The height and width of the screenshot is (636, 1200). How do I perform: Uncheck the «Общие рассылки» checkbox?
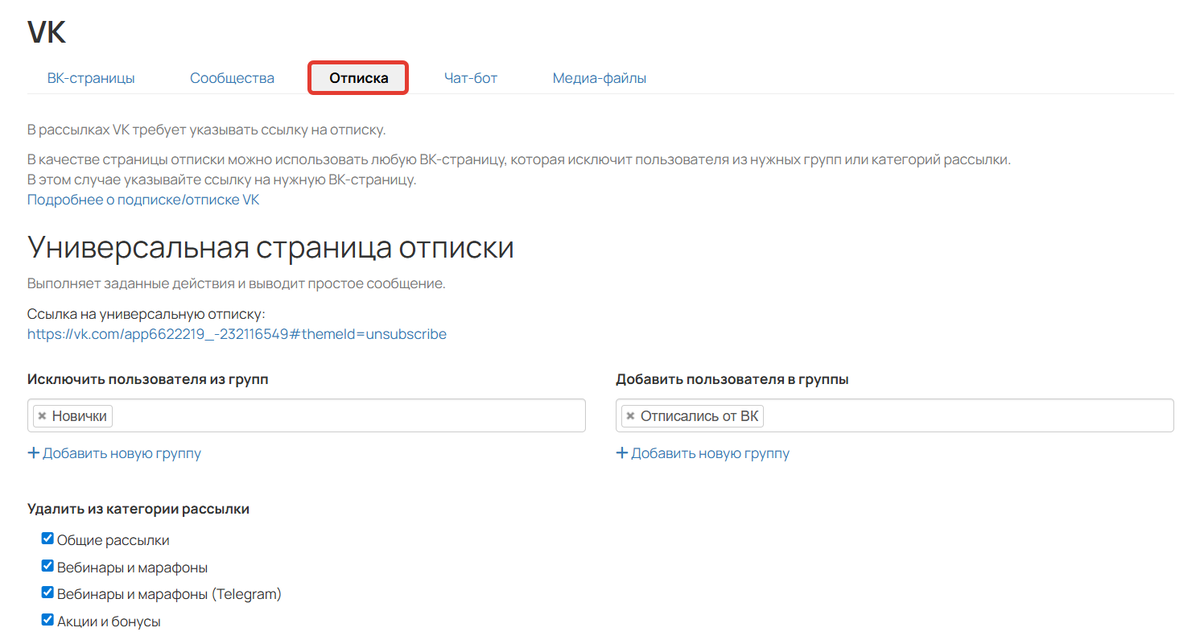point(46,538)
